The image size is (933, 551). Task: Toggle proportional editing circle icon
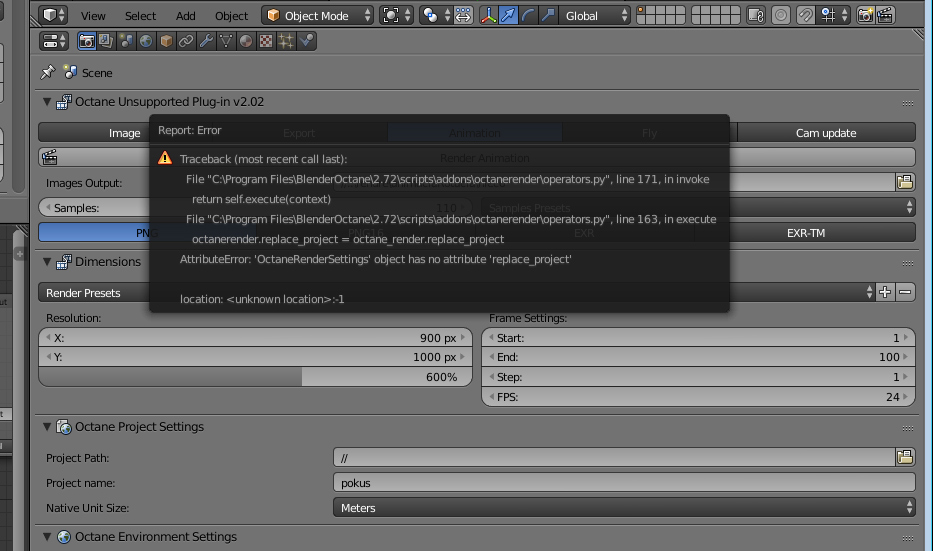point(781,15)
